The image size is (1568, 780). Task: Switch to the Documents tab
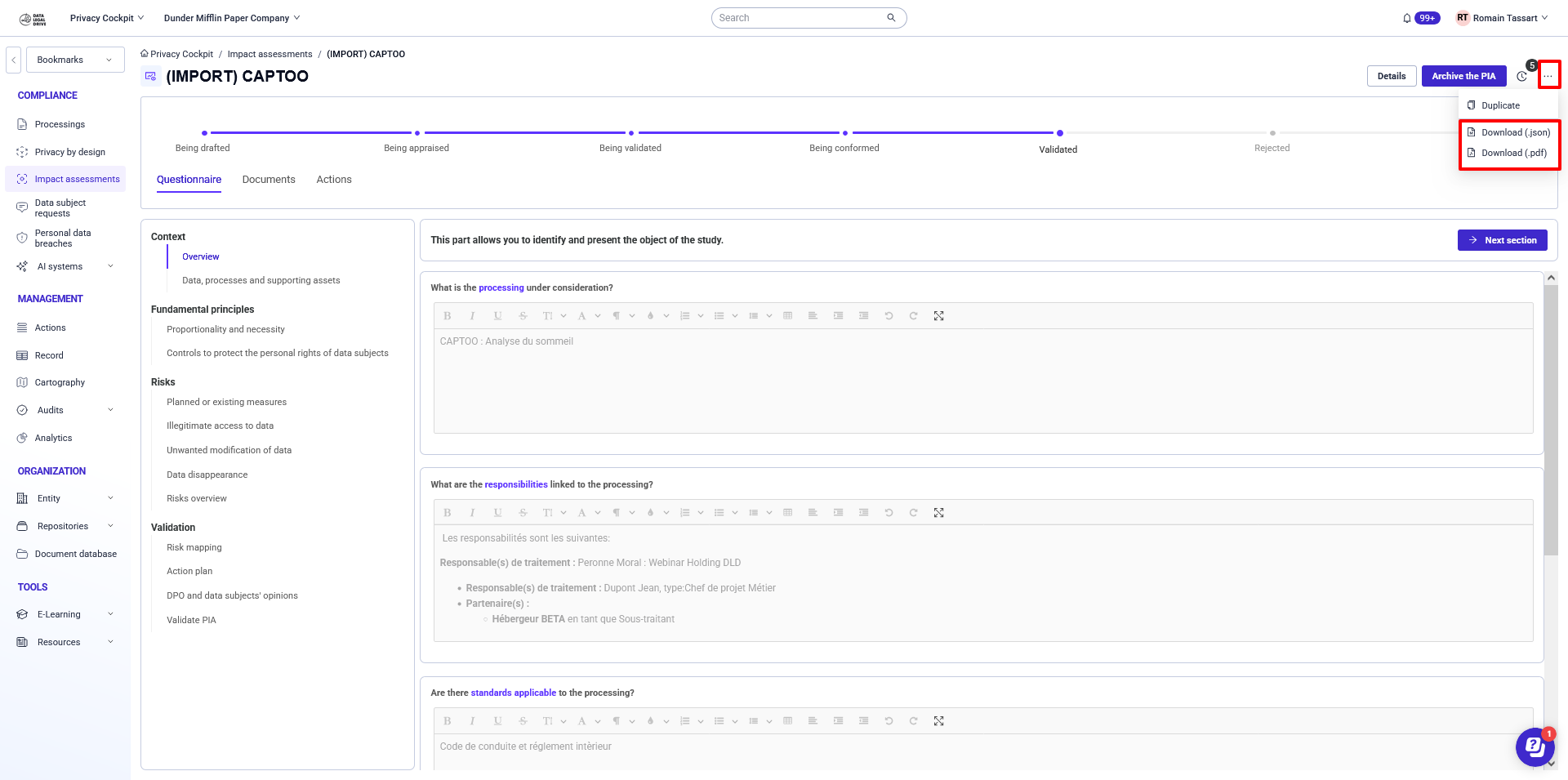click(x=269, y=179)
